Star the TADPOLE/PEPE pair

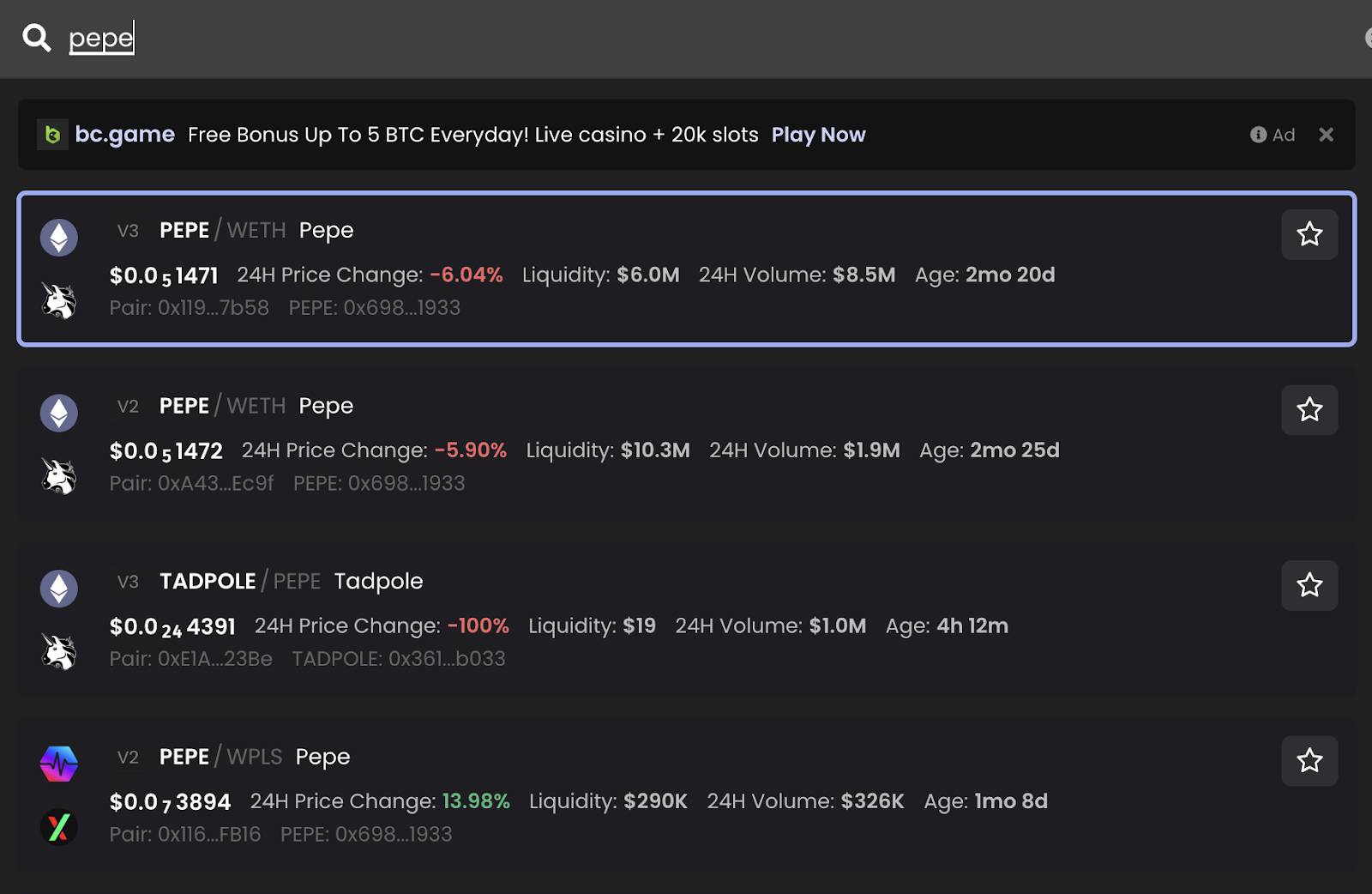[x=1309, y=585]
